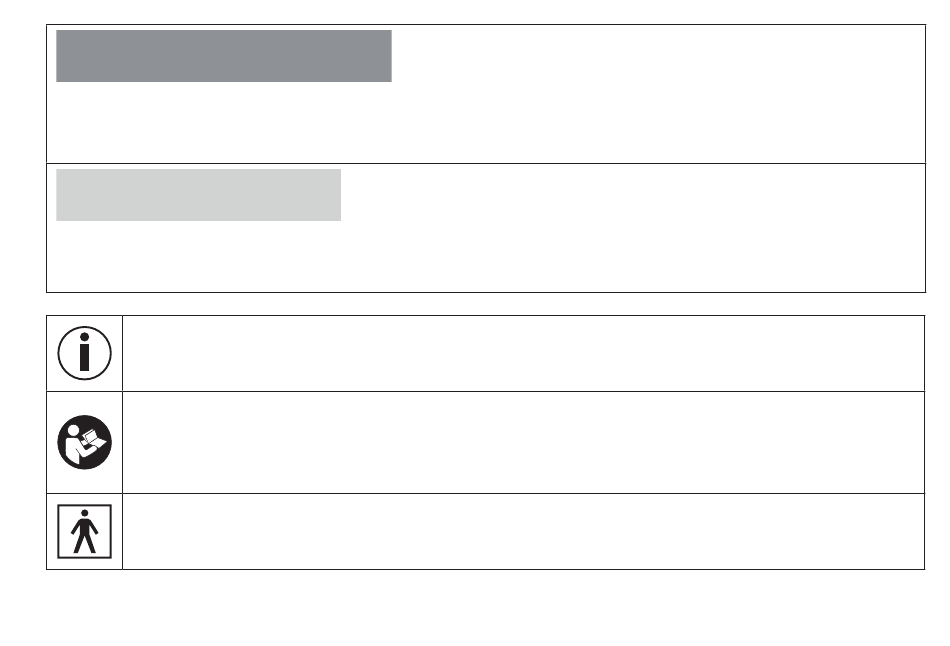Select the dark gray rectangle block
The image size is (950, 646).
click(224, 56)
